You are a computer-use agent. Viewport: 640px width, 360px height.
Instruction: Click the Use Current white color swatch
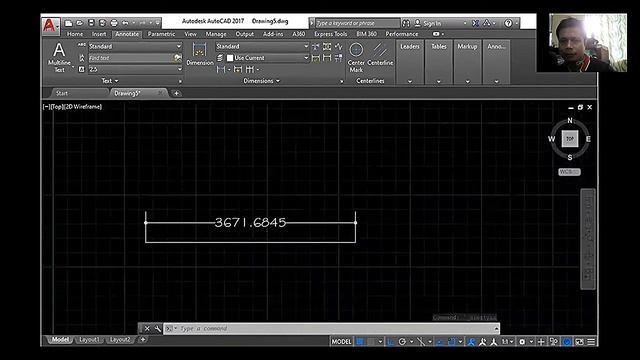point(230,58)
